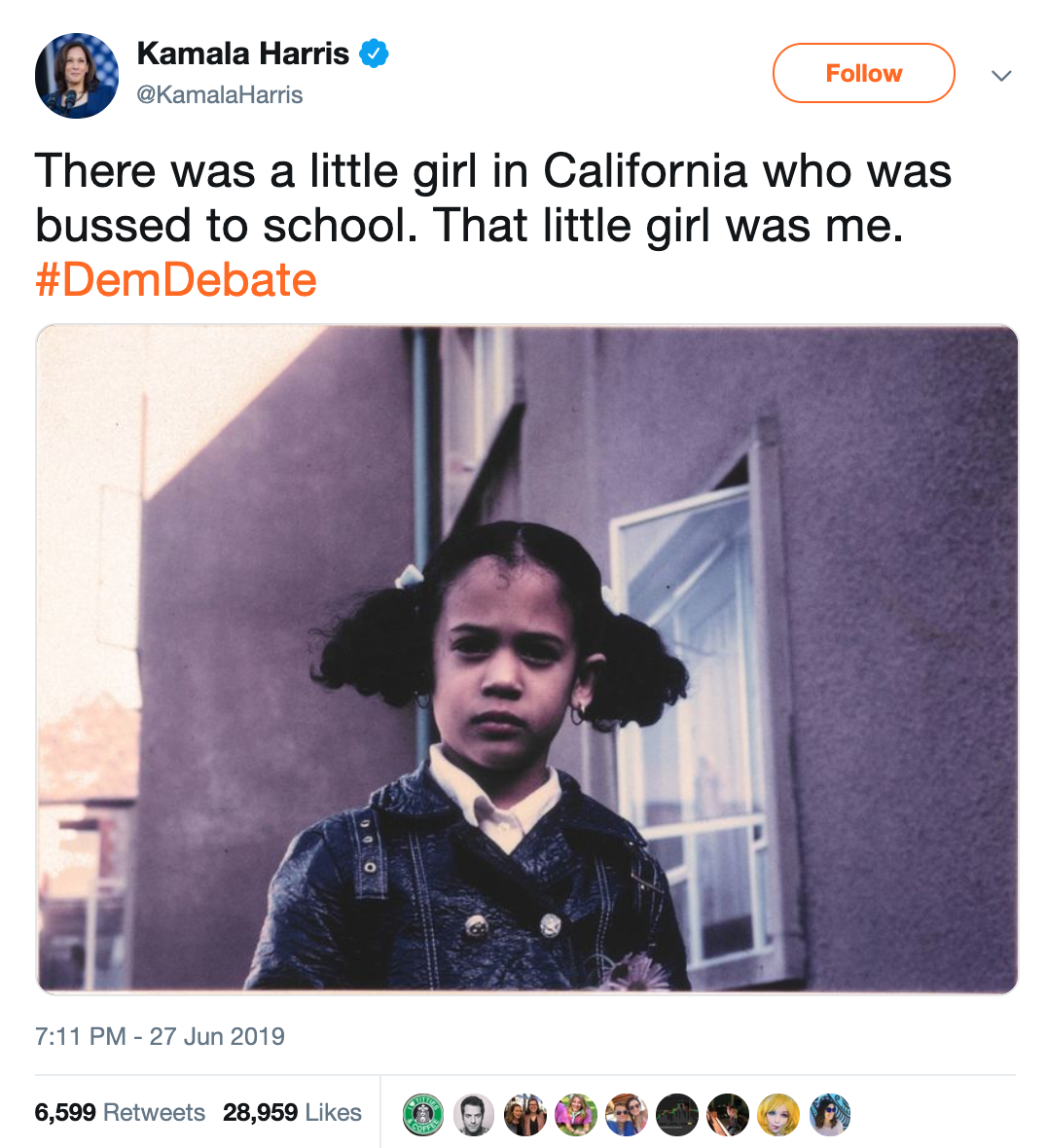Image resolution: width=1047 pixels, height=1148 pixels.
Task: Open the dark piano-scene liker avatar
Action: click(x=728, y=1115)
